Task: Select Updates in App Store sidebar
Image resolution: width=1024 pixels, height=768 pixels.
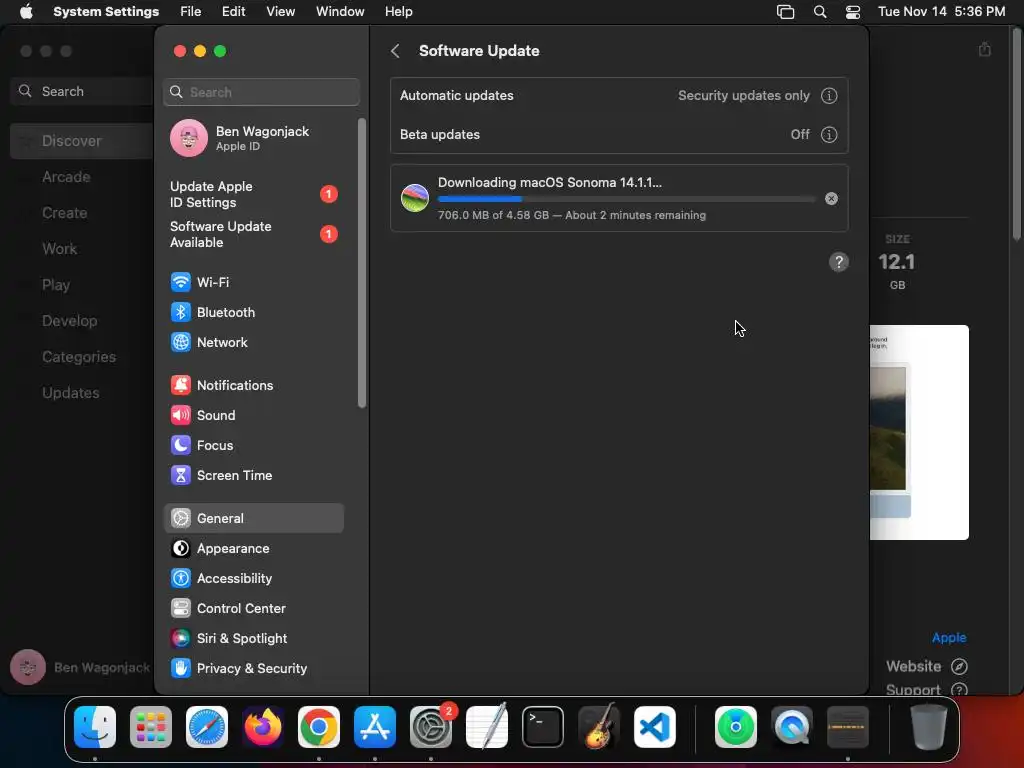Action: point(82,392)
